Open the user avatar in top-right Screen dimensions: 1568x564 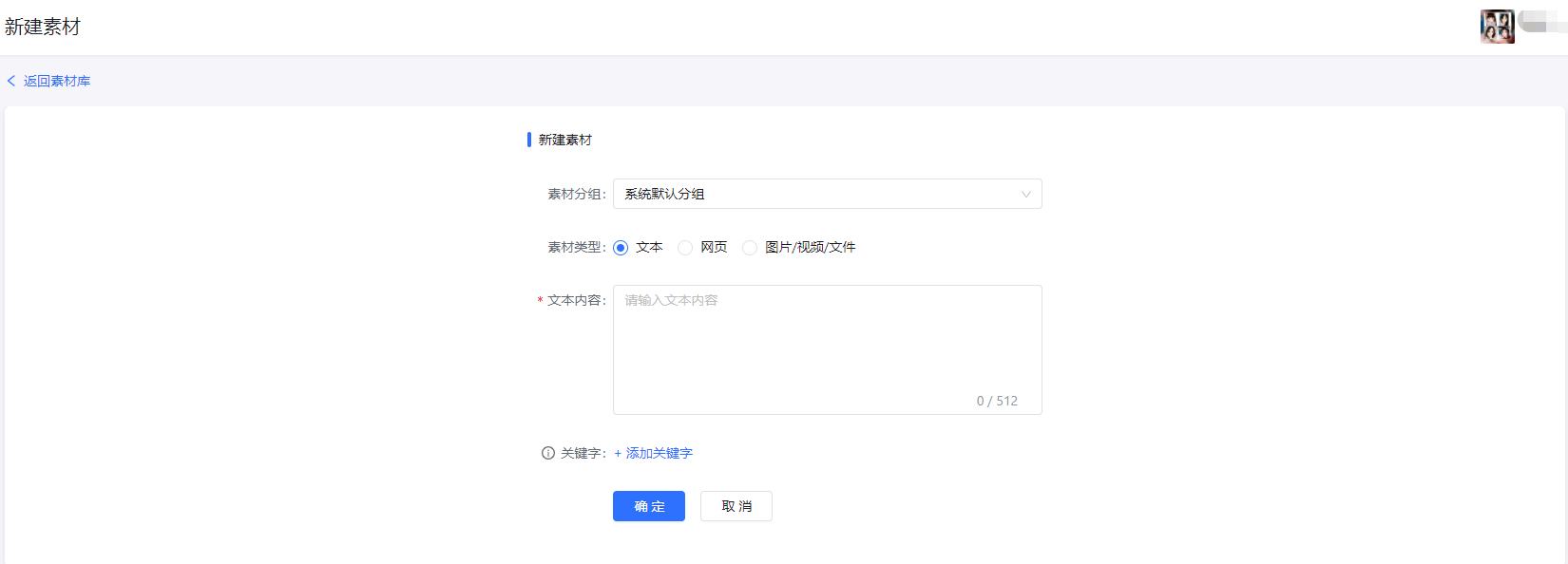coord(1497,26)
